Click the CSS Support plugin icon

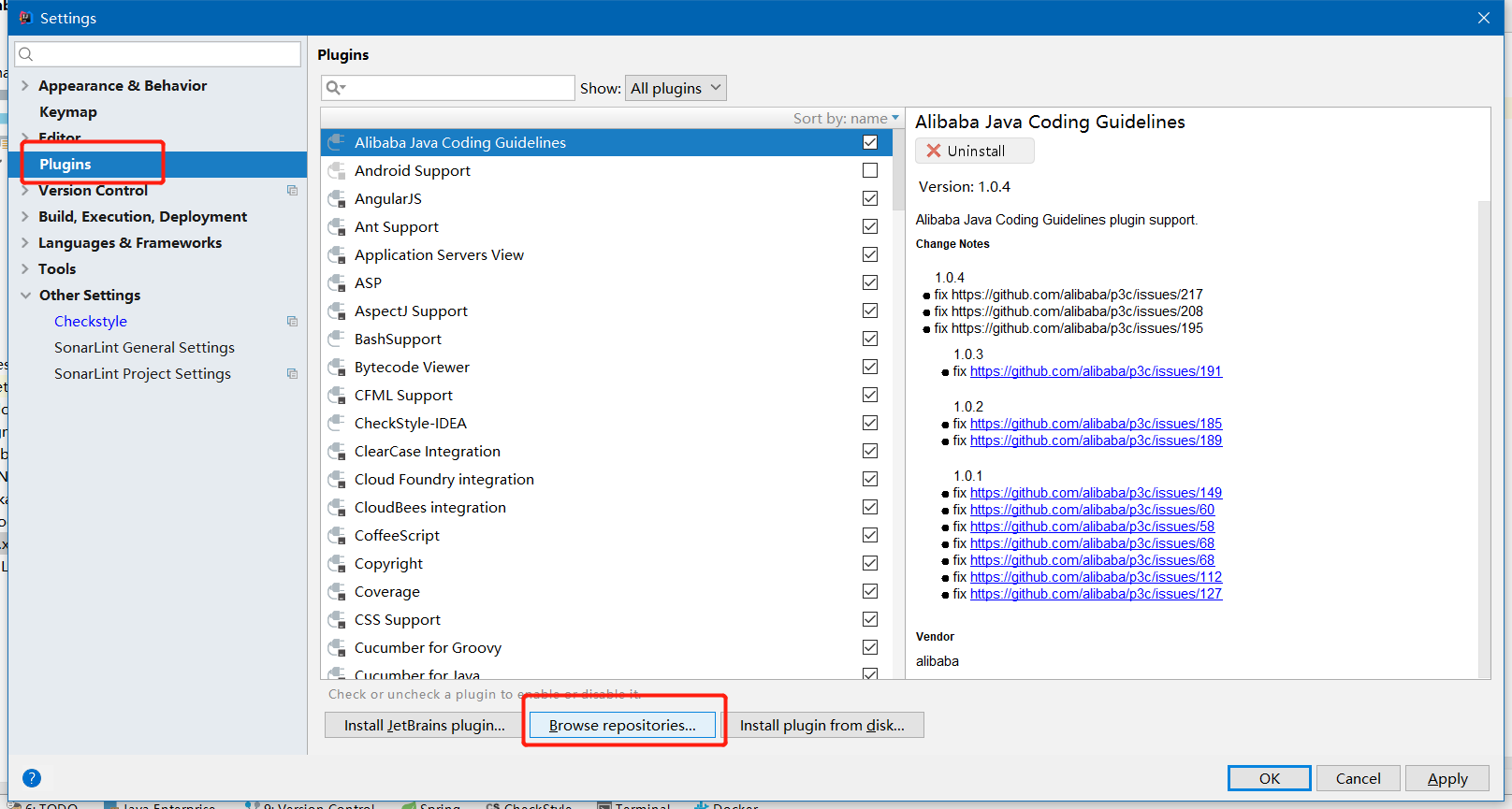pyautogui.click(x=337, y=619)
